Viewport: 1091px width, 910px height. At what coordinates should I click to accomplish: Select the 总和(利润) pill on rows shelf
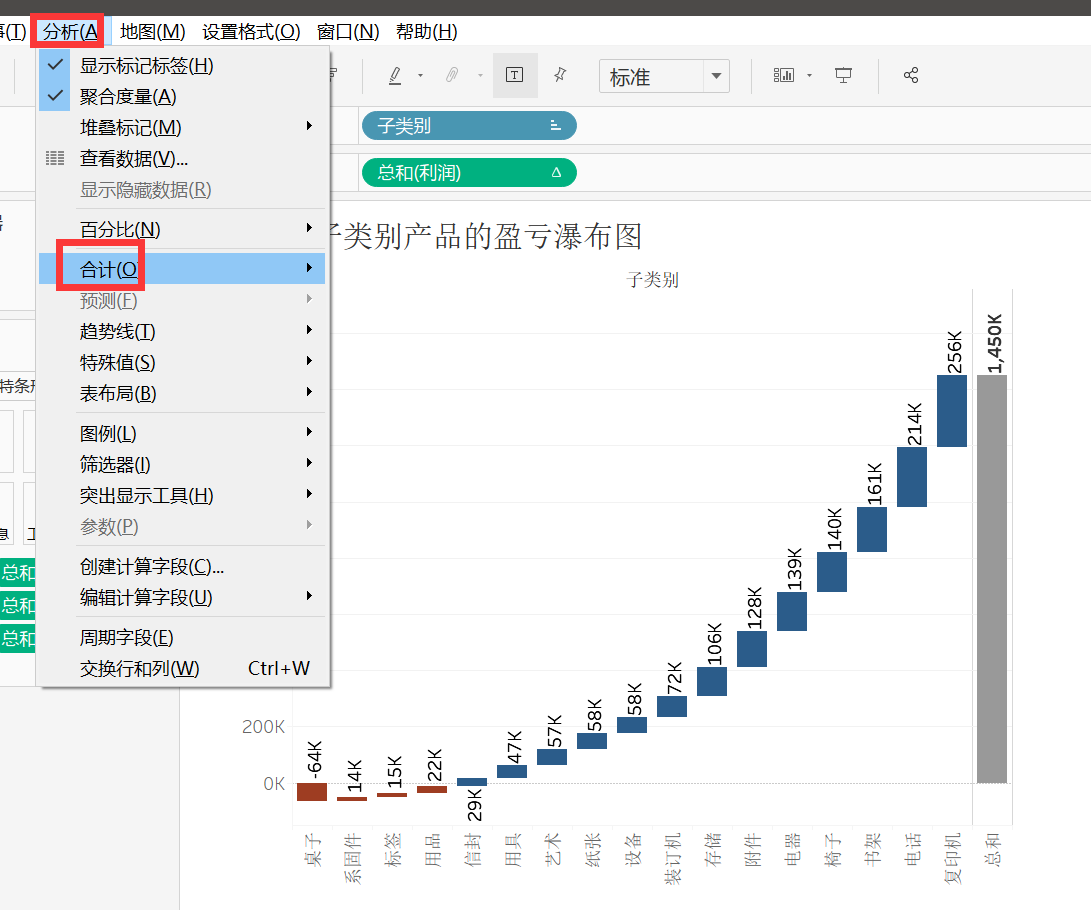point(469,173)
